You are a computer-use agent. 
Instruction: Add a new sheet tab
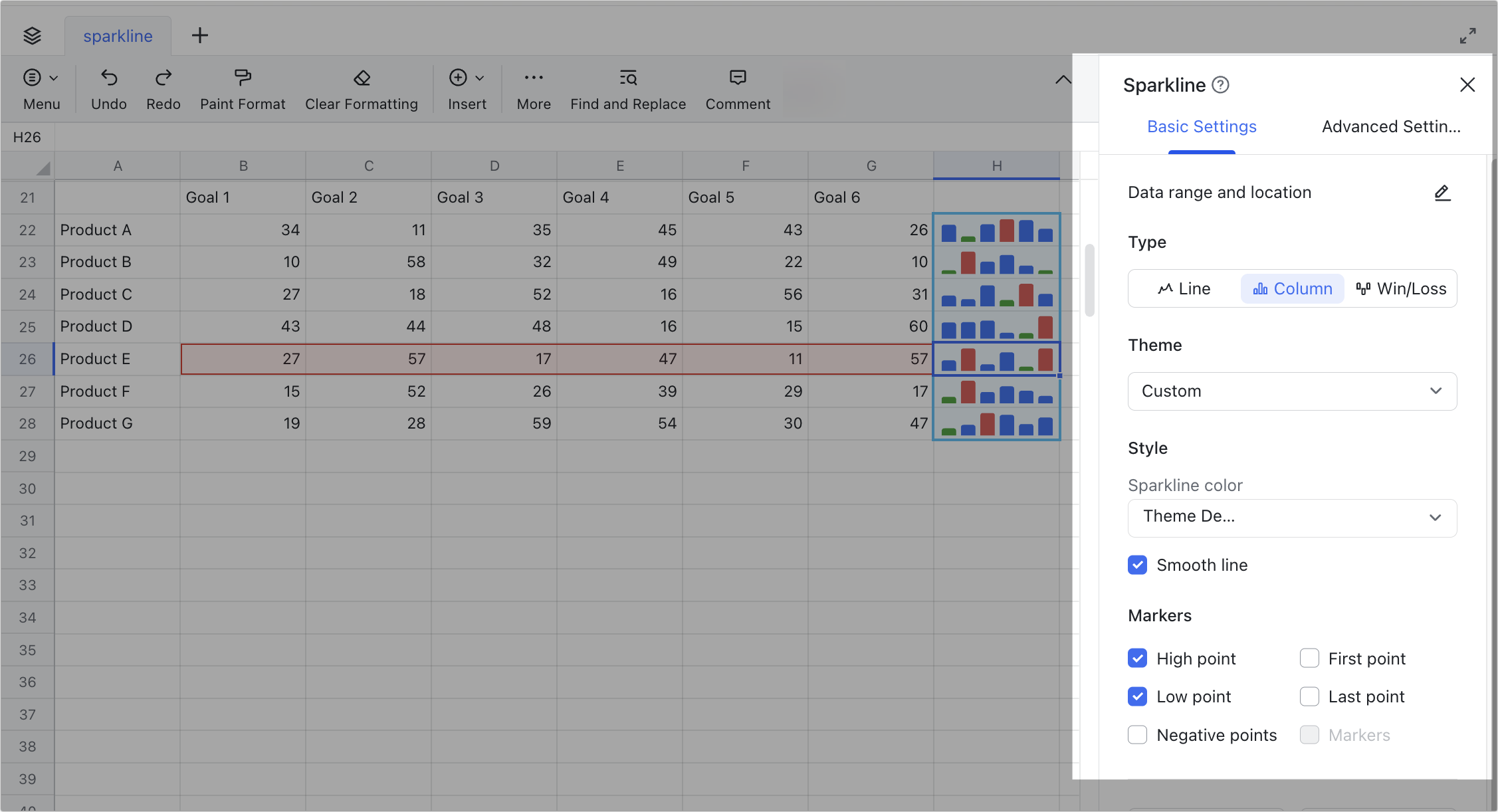199,35
